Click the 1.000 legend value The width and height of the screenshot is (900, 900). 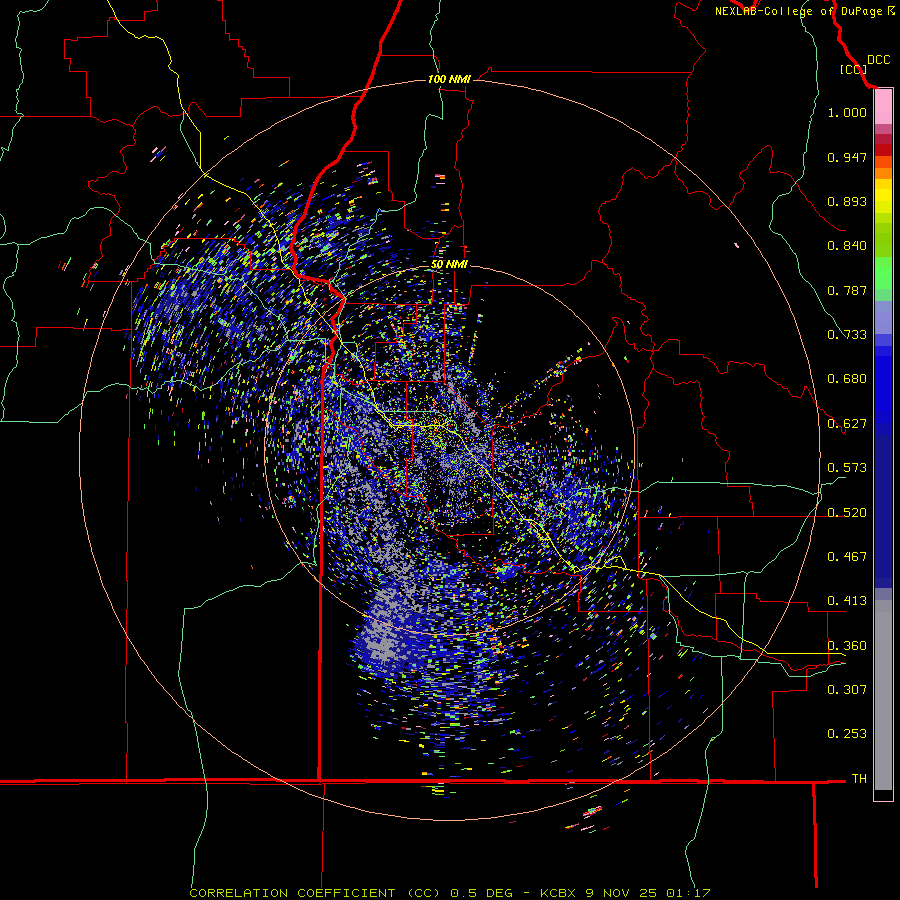847,112
